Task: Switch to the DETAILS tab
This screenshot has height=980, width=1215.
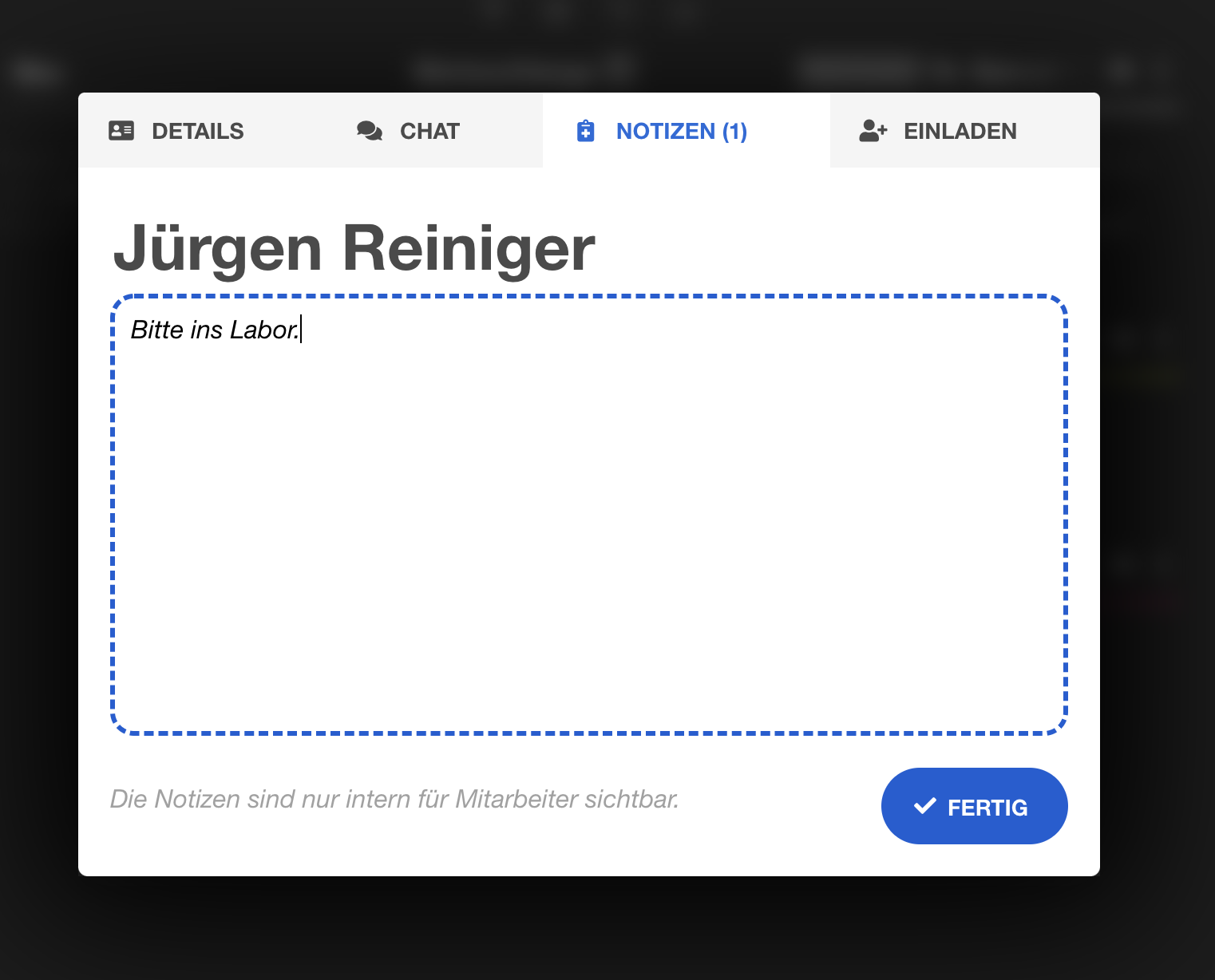Action: [x=197, y=131]
